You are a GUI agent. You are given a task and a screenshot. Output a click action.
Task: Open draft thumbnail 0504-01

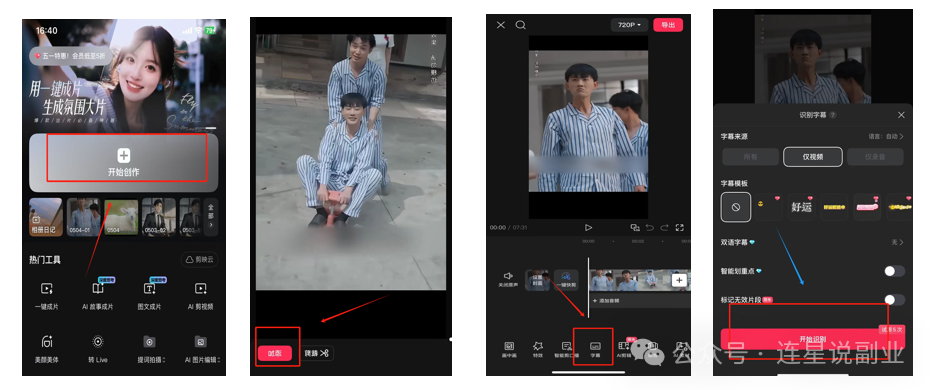click(x=83, y=217)
